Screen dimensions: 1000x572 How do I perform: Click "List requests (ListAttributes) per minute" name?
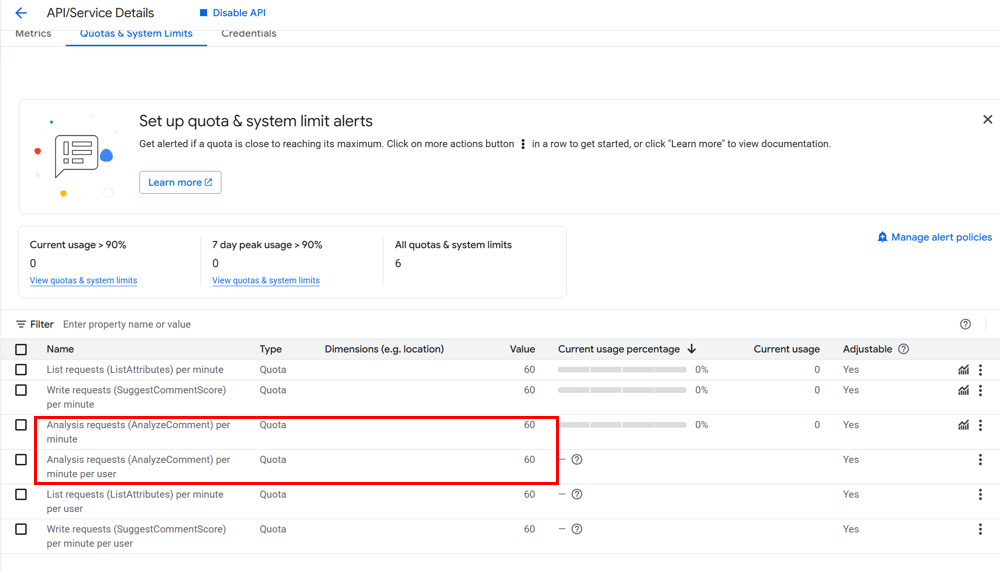135,370
